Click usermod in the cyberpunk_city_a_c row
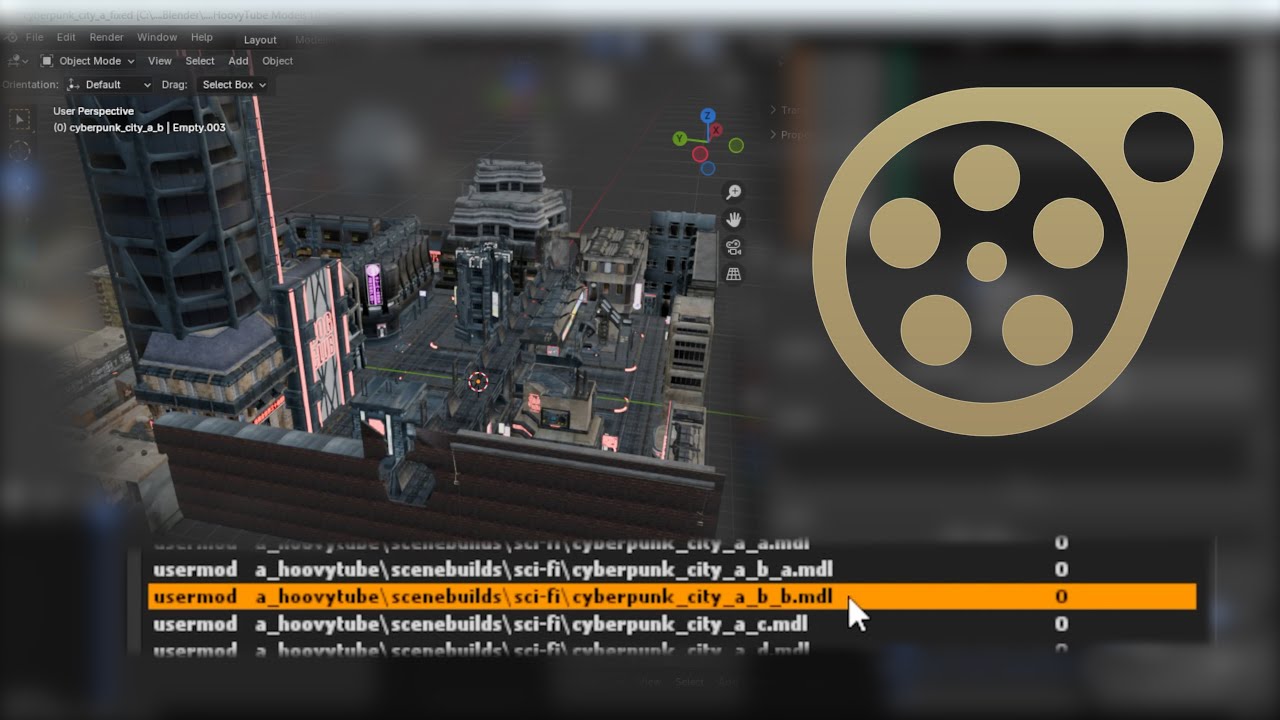The height and width of the screenshot is (720, 1280). click(195, 624)
